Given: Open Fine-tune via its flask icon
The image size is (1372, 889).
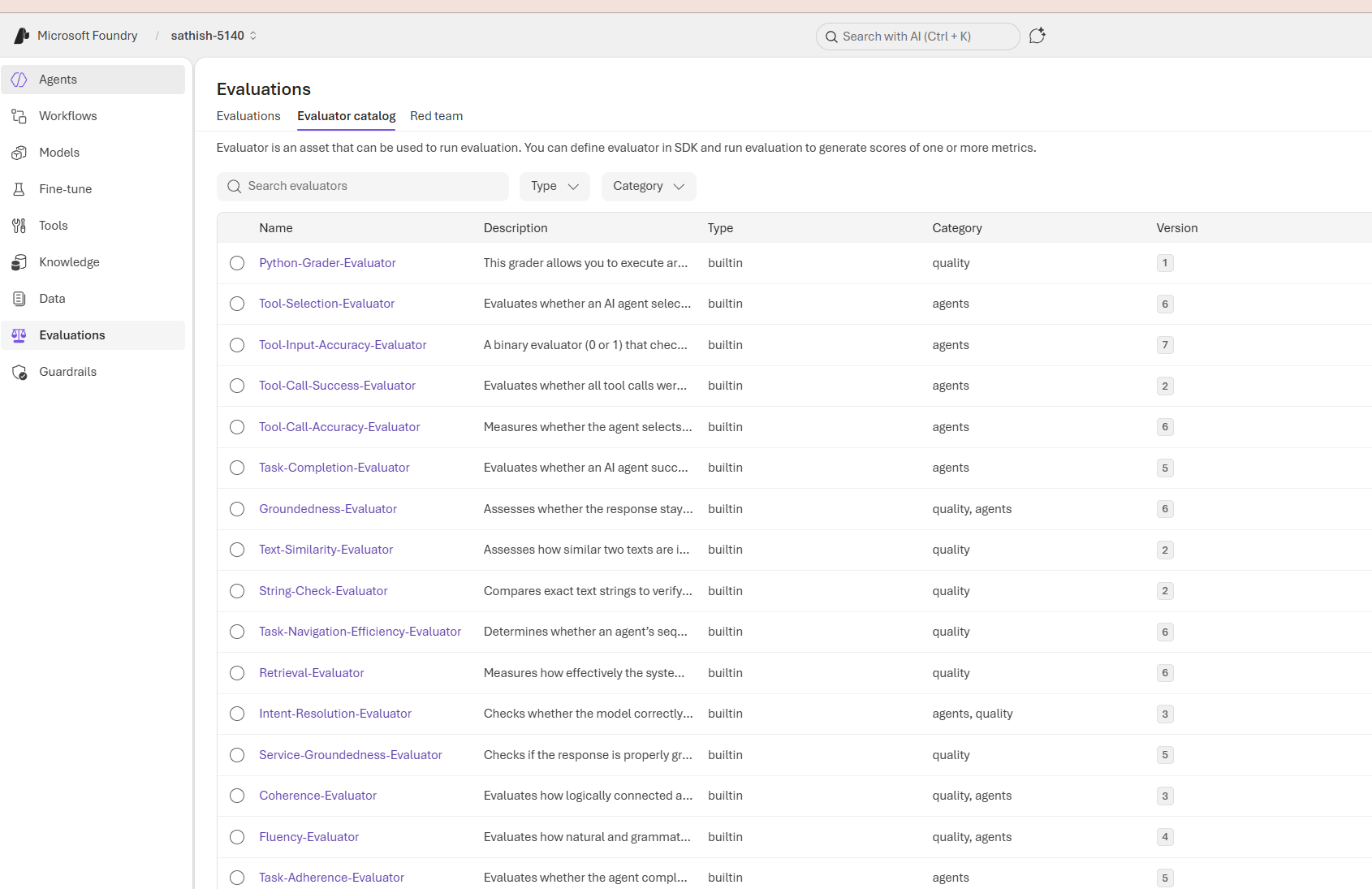Looking at the screenshot, I should click(19, 189).
